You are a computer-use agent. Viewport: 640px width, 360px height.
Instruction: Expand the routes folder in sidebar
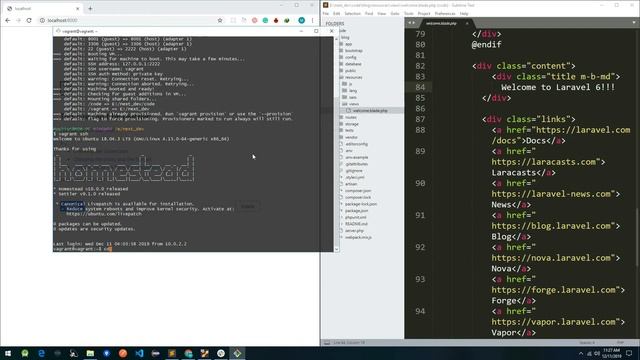[x=351, y=118]
